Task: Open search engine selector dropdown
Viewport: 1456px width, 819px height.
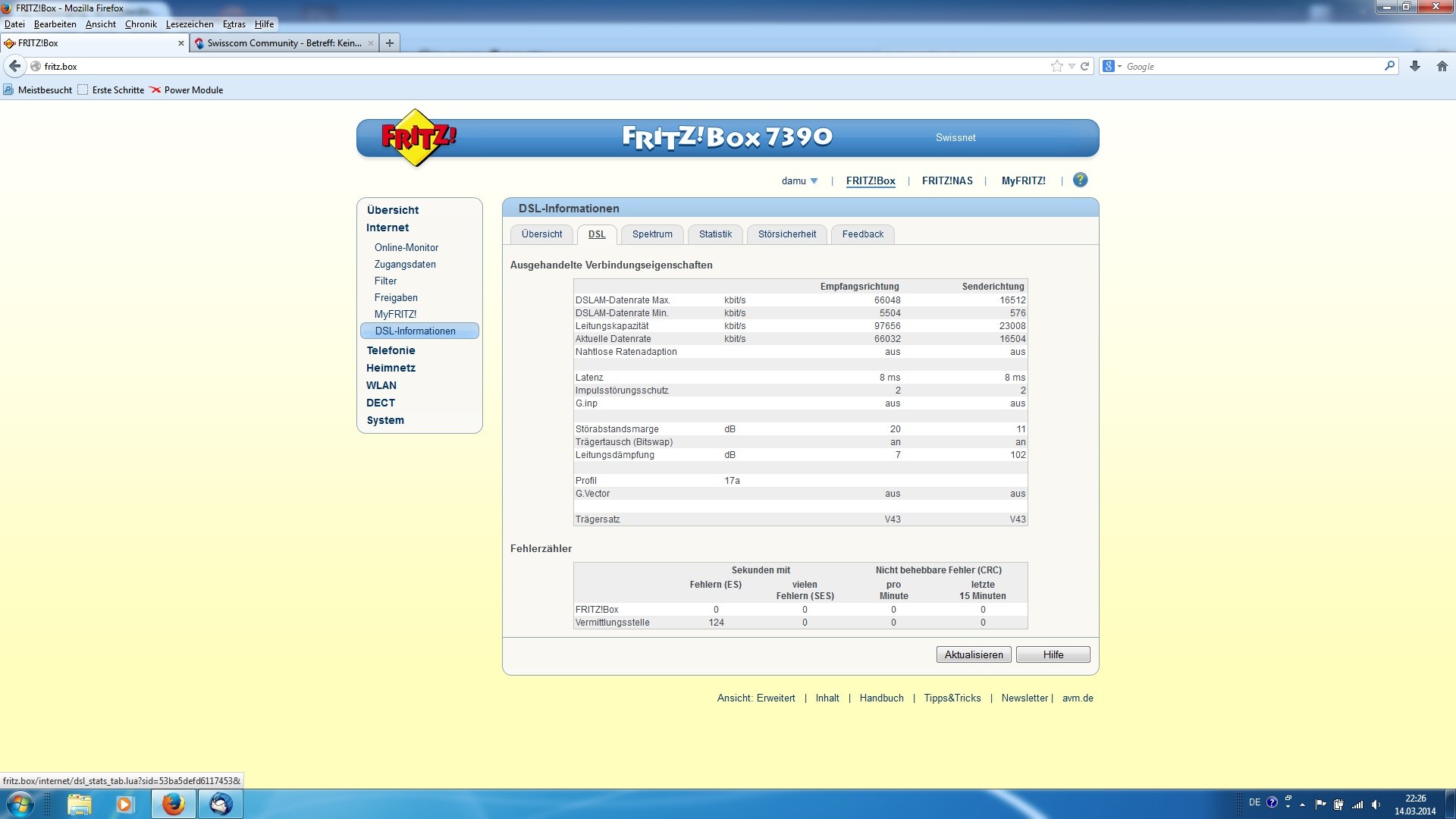Action: click(x=1112, y=66)
